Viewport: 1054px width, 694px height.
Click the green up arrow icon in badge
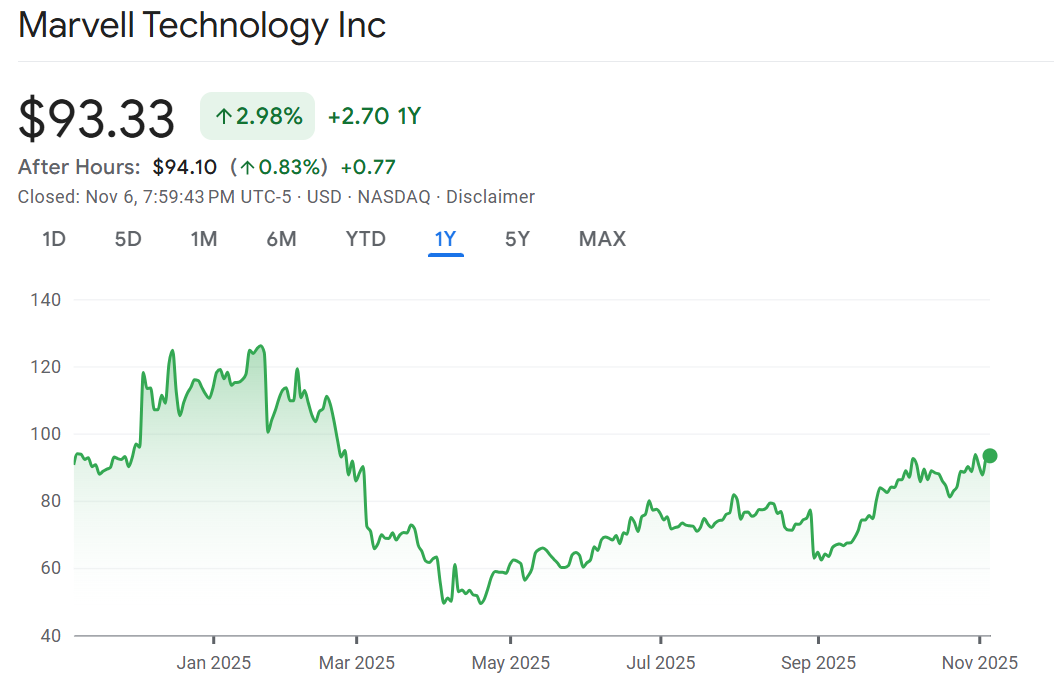point(223,117)
